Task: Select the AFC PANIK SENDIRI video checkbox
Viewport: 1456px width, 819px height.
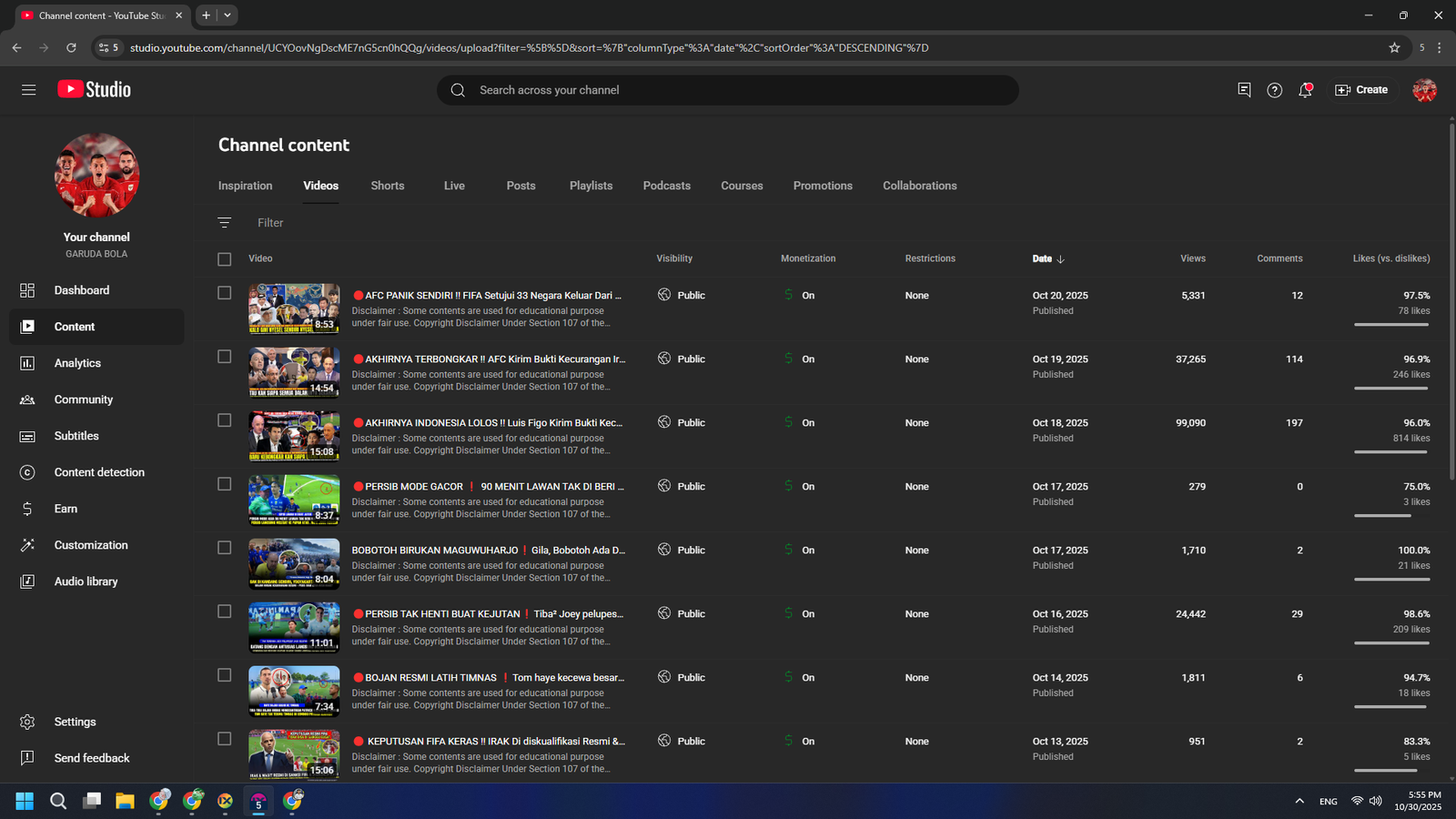Action: [x=225, y=293]
